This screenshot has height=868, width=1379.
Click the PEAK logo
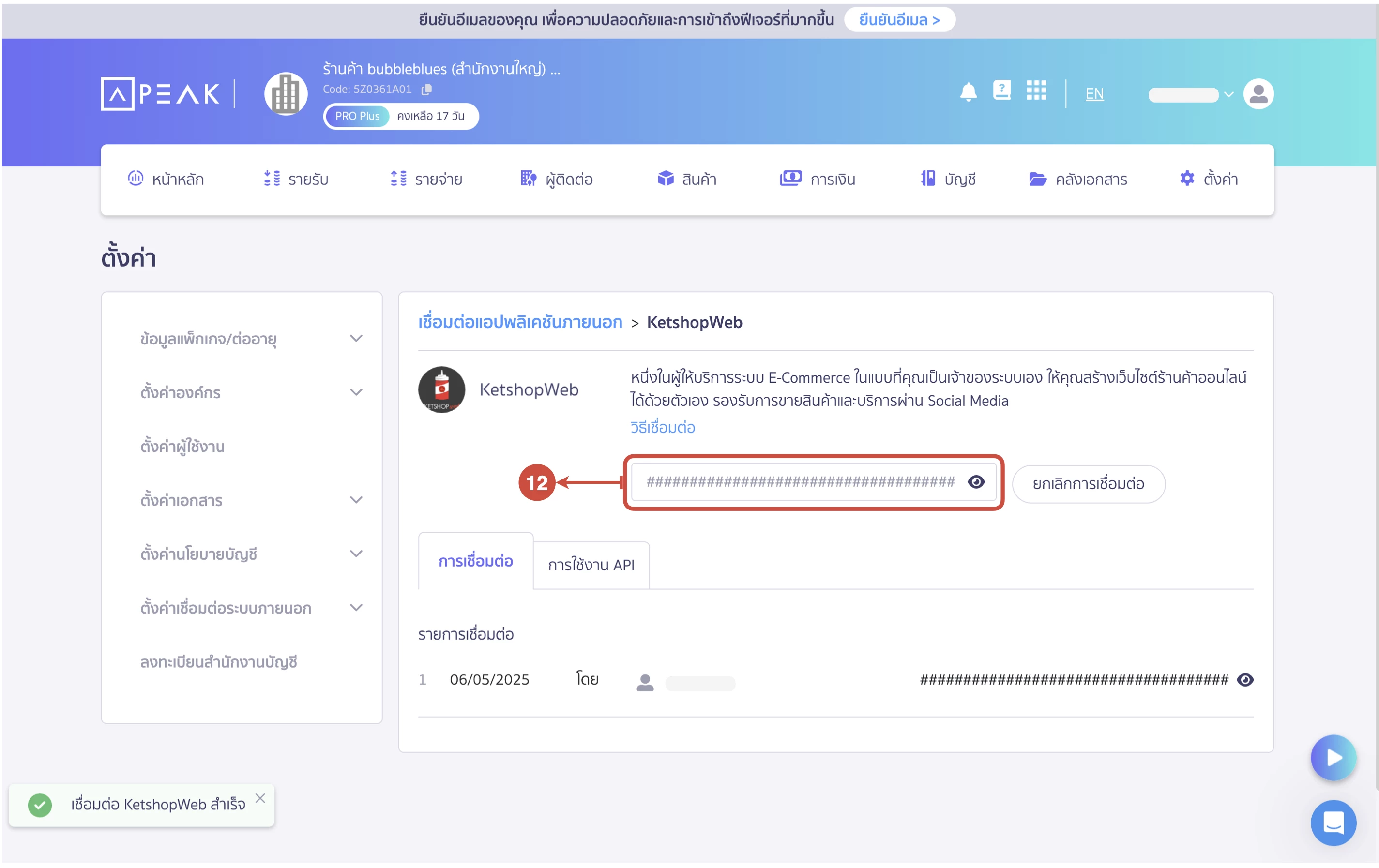160,94
